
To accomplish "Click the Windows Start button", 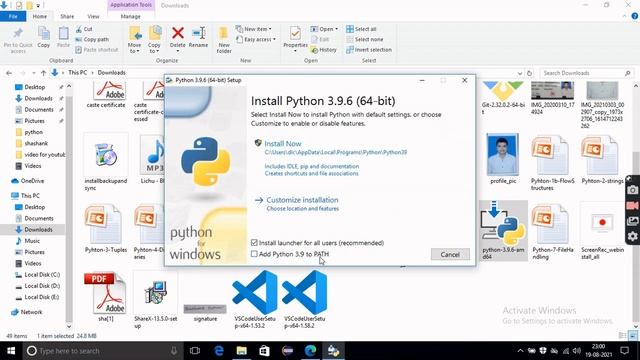I will coord(11,351).
